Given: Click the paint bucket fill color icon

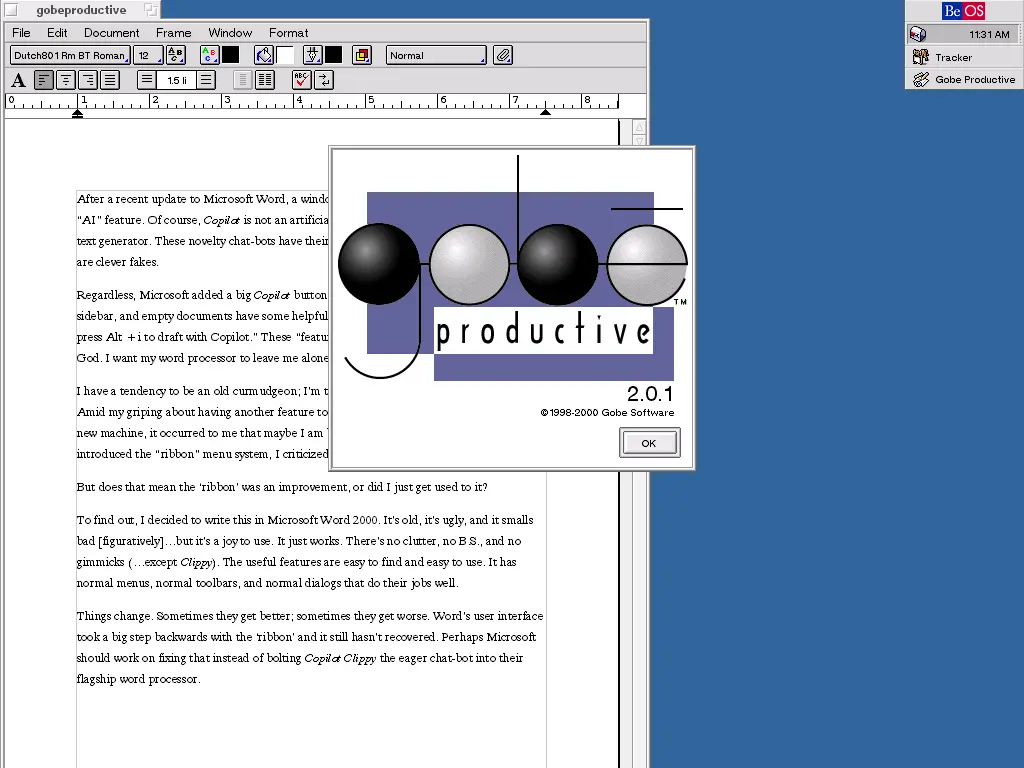Looking at the screenshot, I should [x=264, y=55].
